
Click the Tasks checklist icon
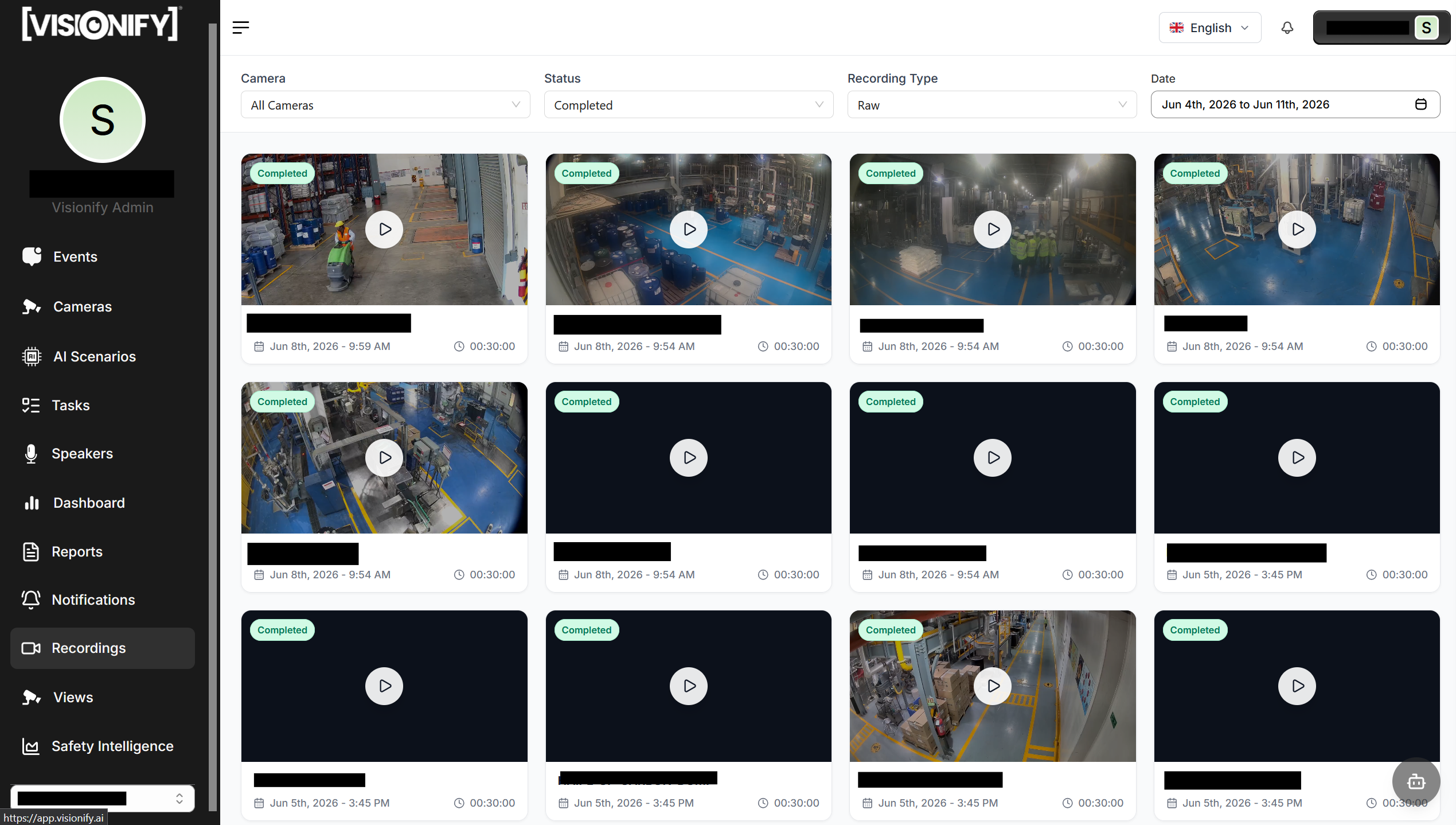coord(31,405)
